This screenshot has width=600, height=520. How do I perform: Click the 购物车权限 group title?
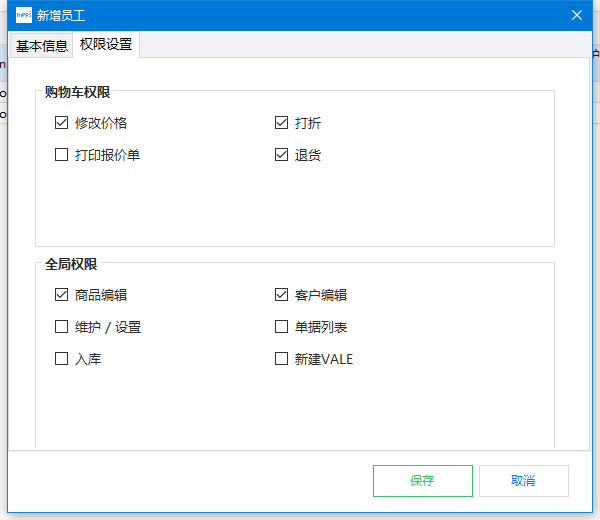tap(77, 92)
